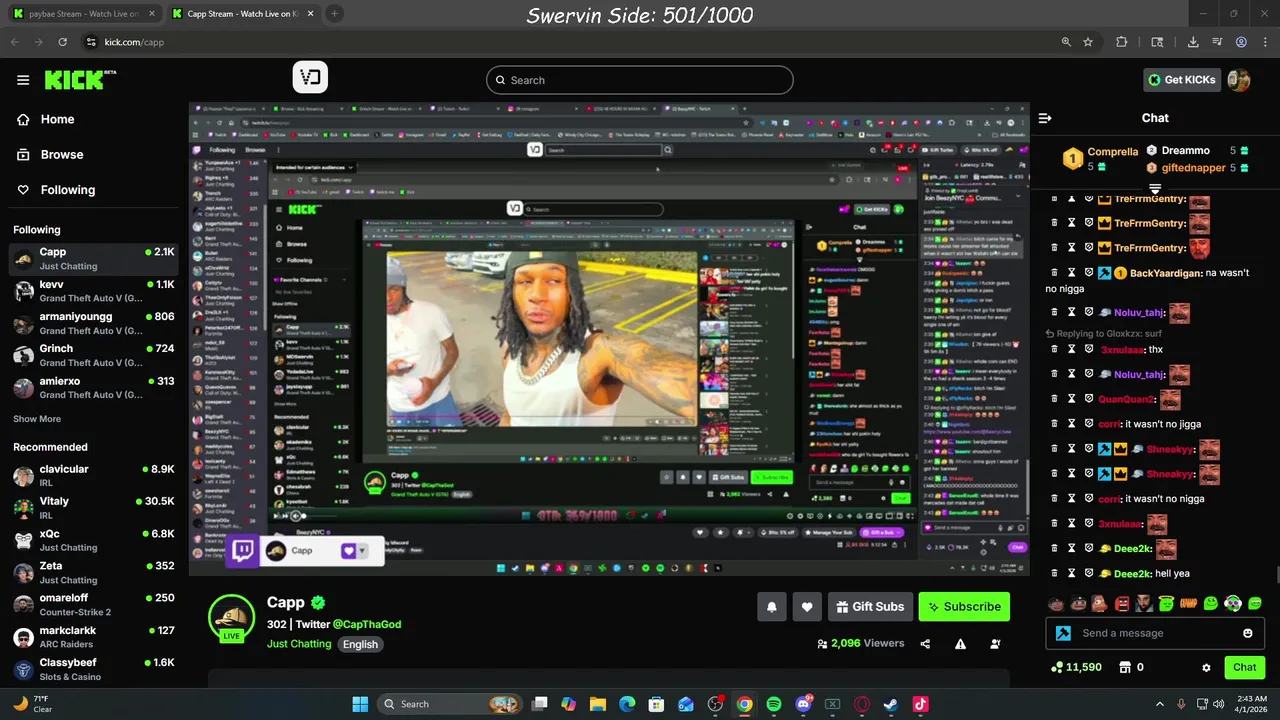This screenshot has height=720, width=1280.
Task: Open a new Chrome tab
Action: point(334,14)
